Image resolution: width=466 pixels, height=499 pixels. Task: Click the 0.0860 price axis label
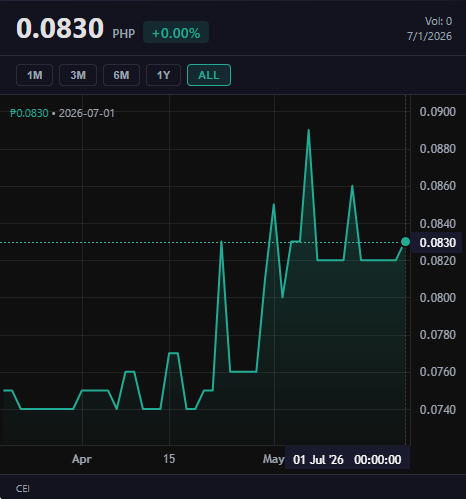(x=438, y=186)
